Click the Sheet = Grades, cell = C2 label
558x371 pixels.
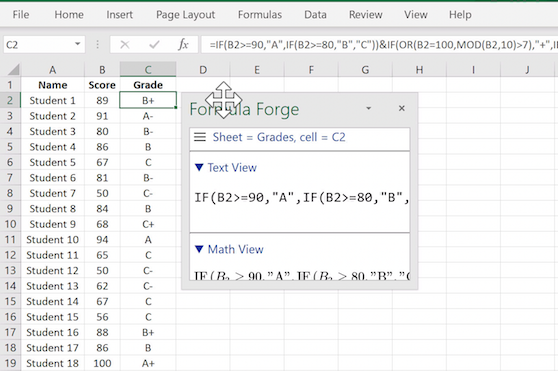point(279,137)
